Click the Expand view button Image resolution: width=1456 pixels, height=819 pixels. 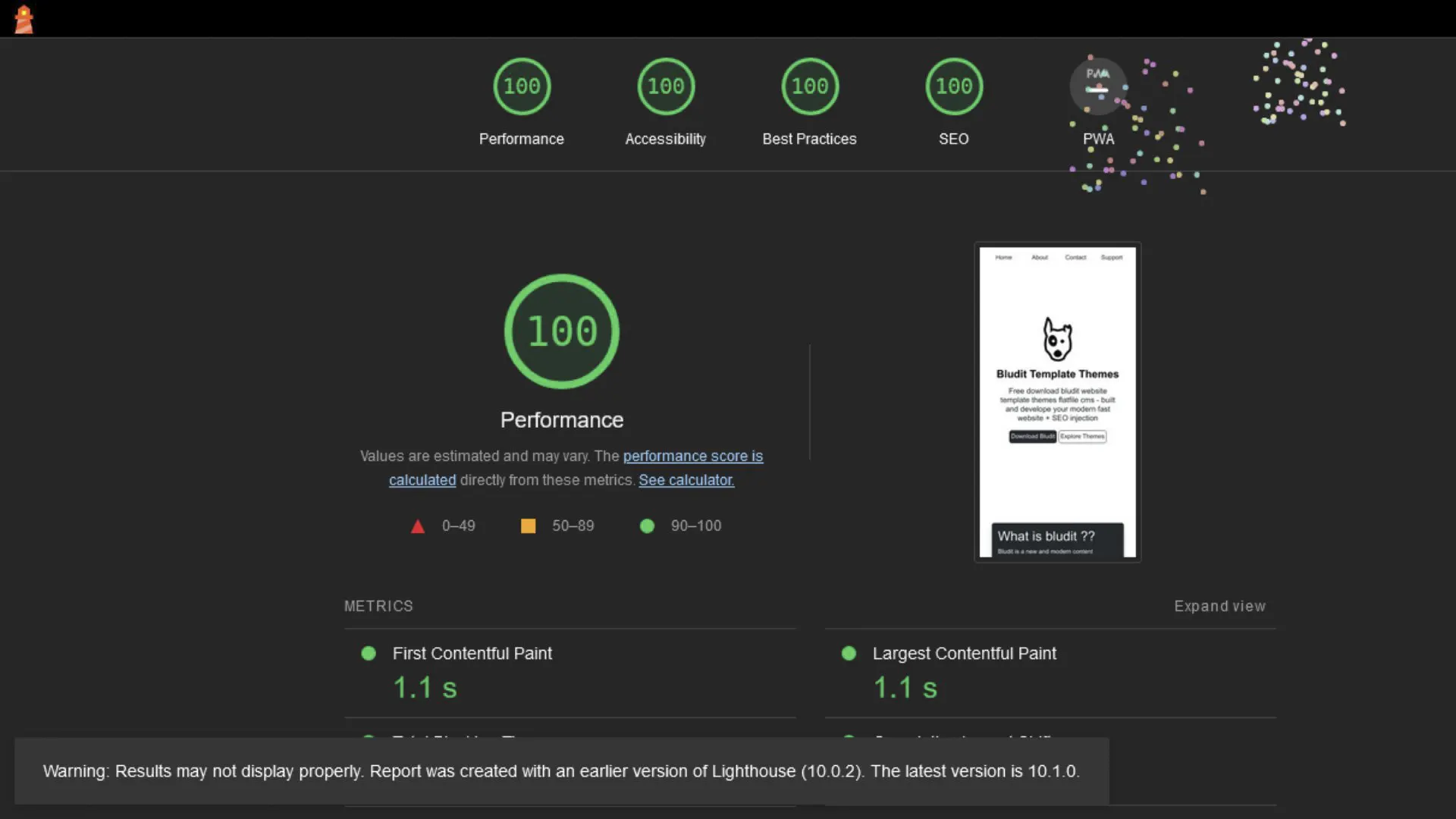click(1220, 605)
